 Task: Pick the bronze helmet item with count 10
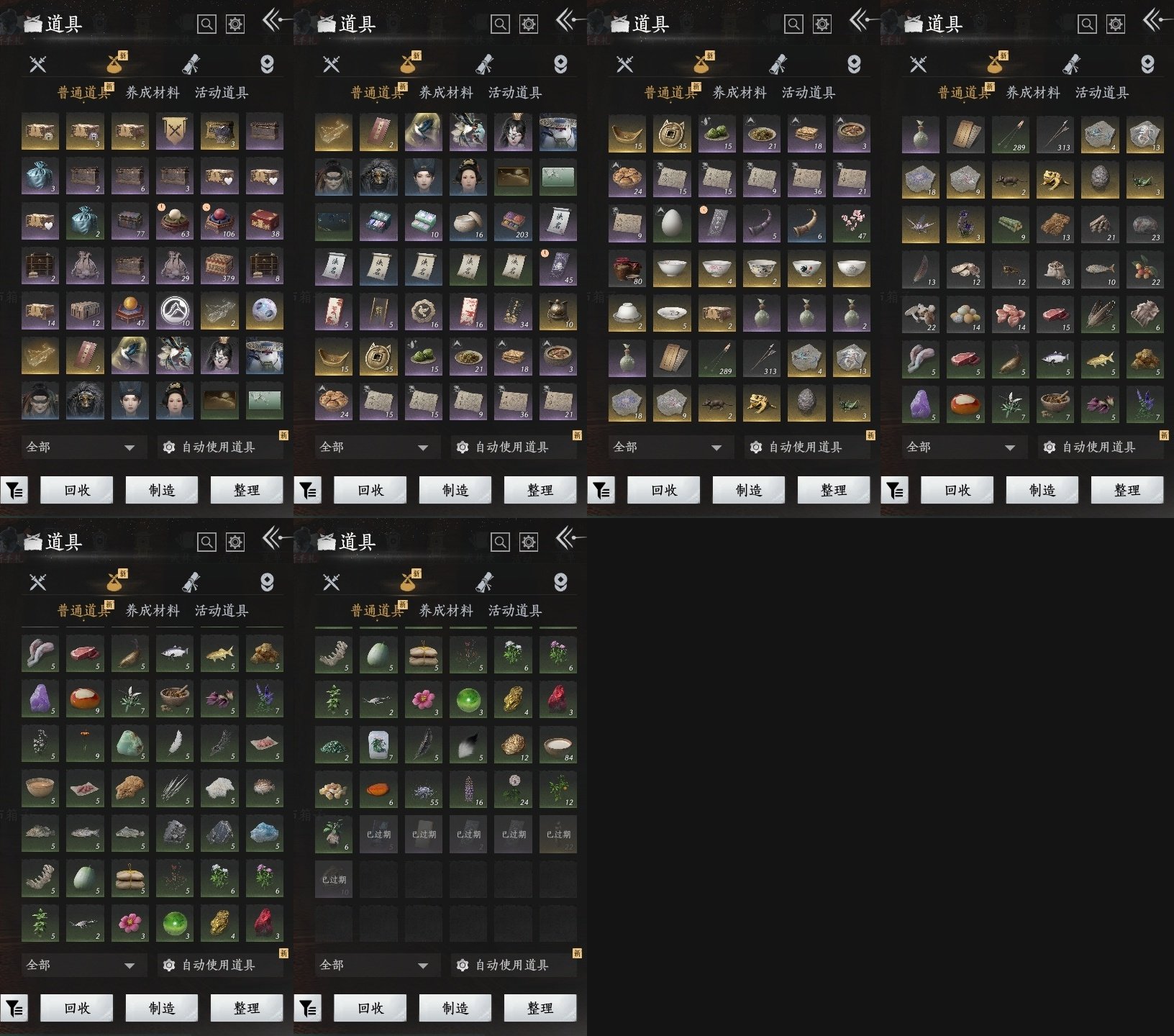coord(558,311)
